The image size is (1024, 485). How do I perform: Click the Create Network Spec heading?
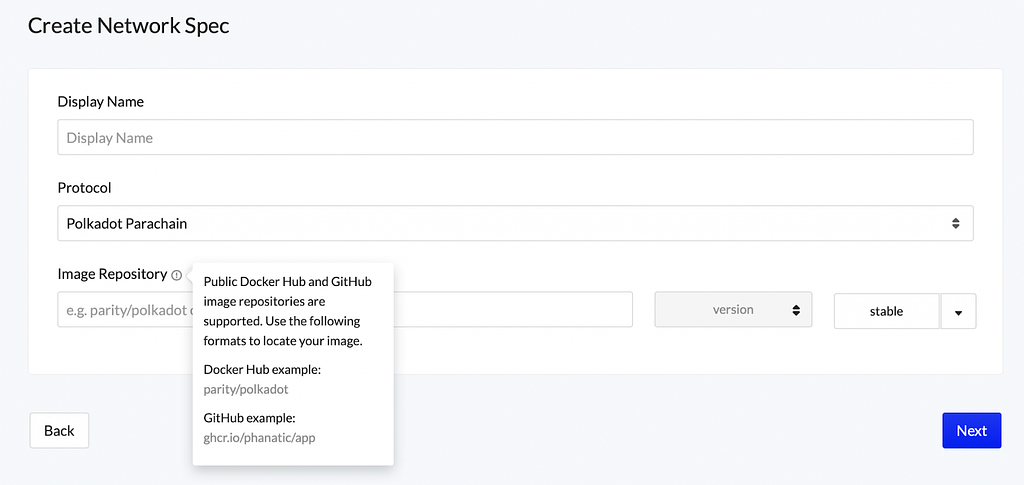pos(129,26)
